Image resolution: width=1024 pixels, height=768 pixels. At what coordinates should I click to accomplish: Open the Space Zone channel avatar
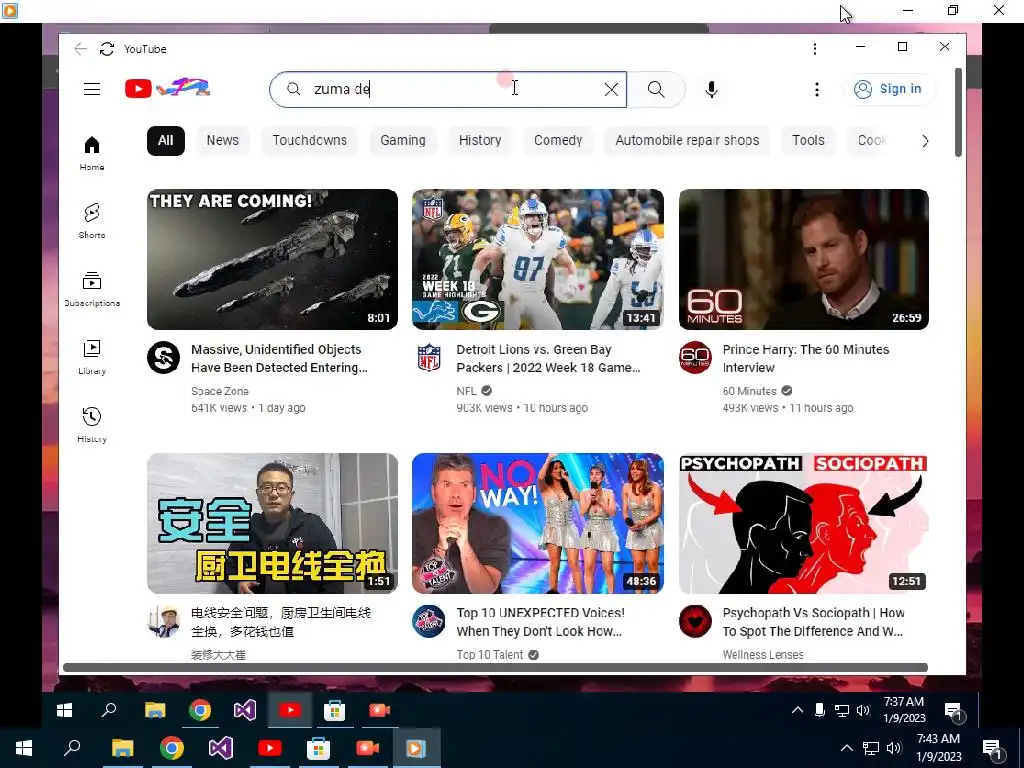point(163,357)
